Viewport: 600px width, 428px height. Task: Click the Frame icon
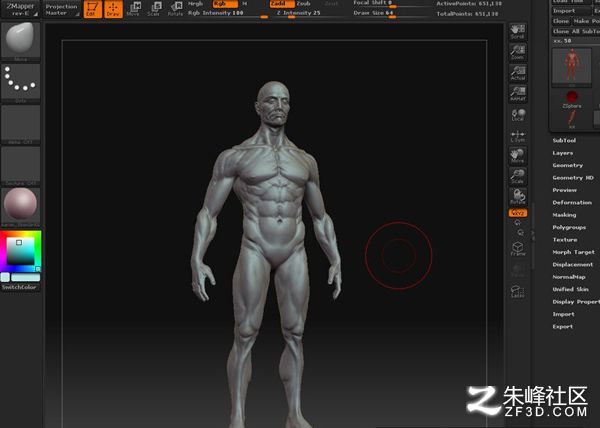tap(518, 249)
